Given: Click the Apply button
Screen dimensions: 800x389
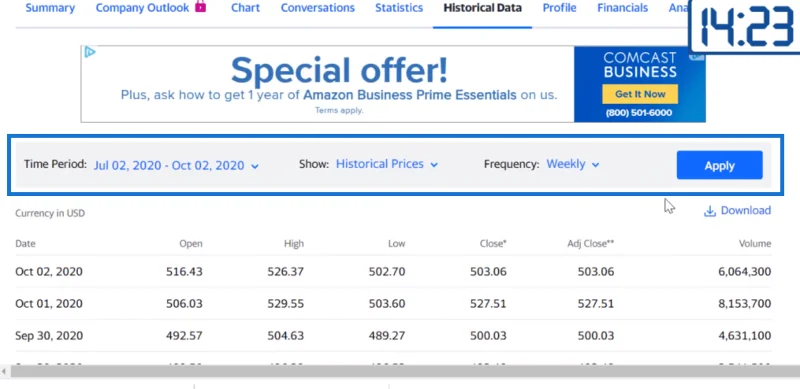Looking at the screenshot, I should [719, 165].
